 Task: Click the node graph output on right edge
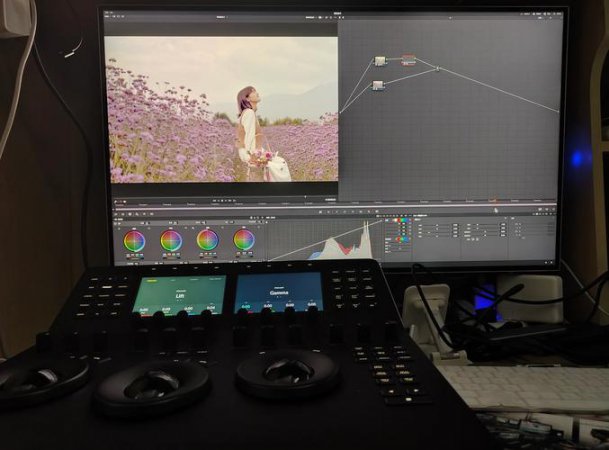[x=556, y=111]
